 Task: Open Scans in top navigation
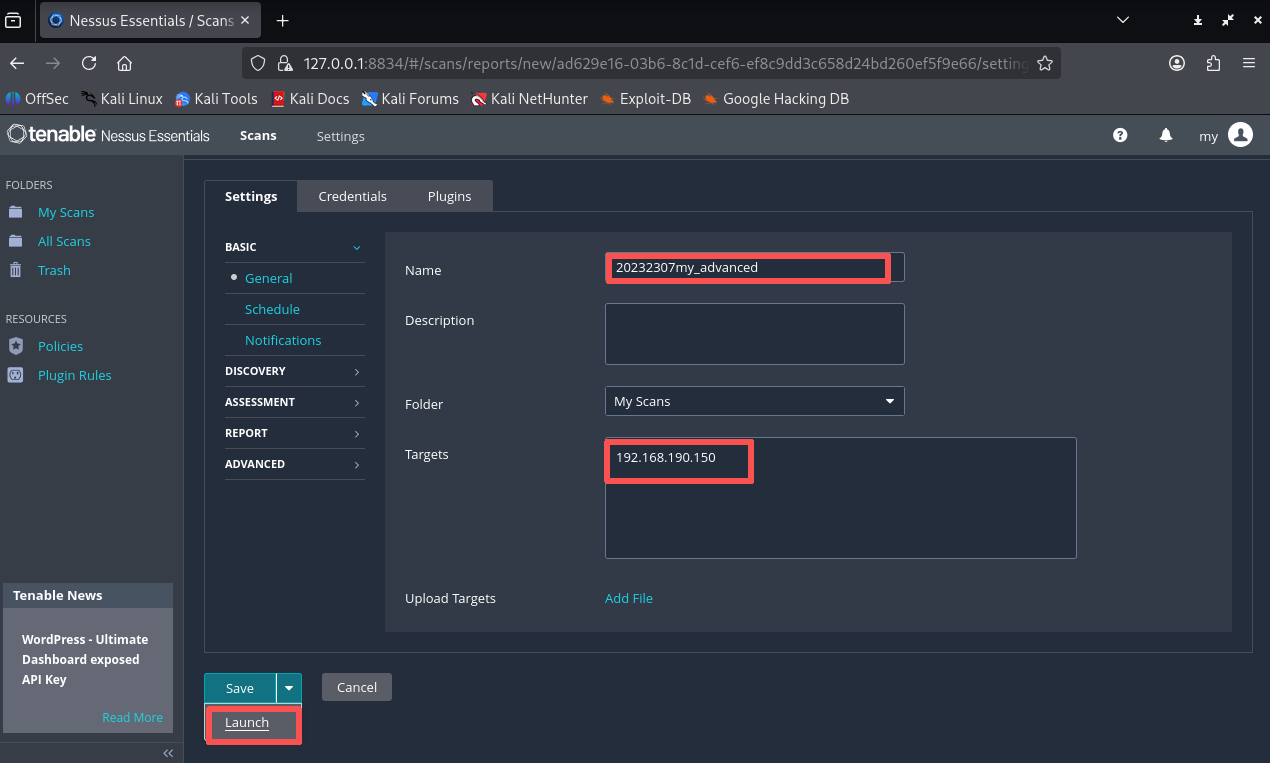[258, 135]
